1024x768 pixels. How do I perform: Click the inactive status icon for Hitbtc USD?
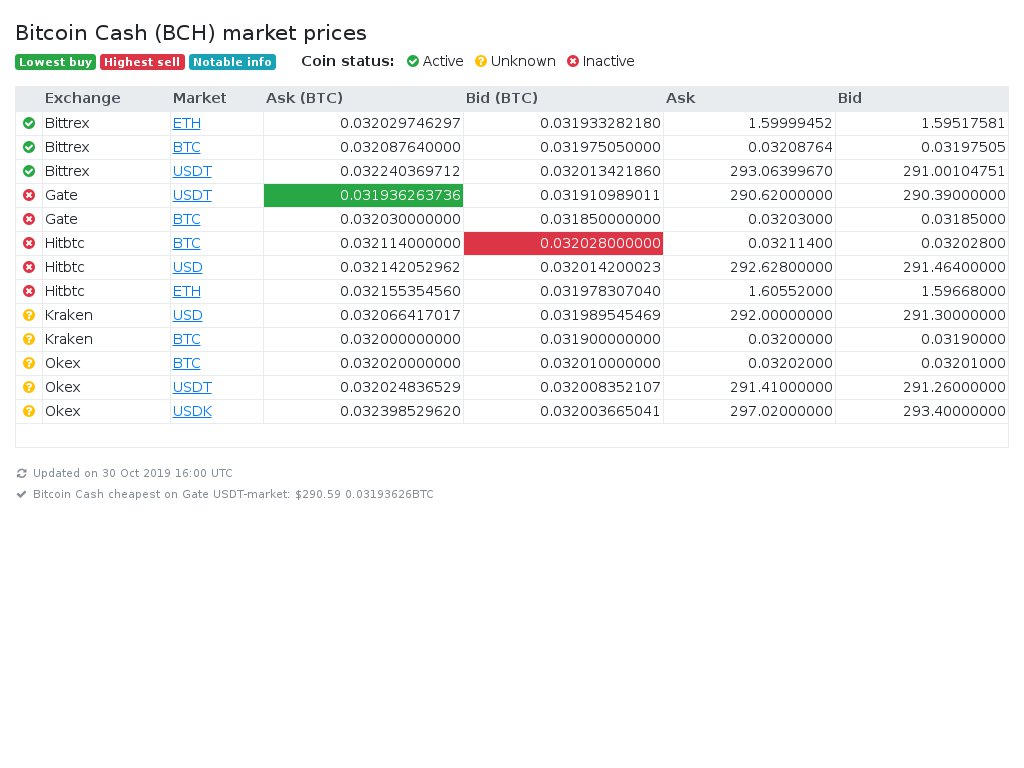click(x=29, y=267)
